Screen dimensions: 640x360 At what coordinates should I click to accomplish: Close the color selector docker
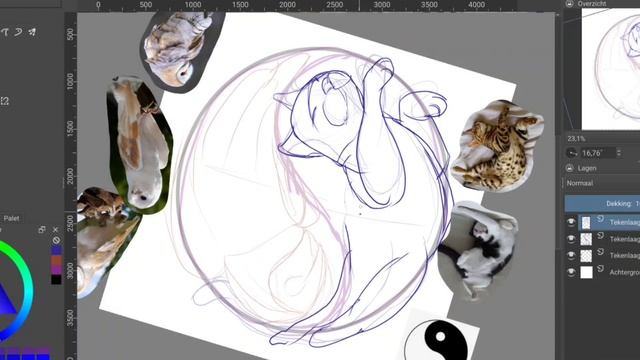click(x=56, y=230)
